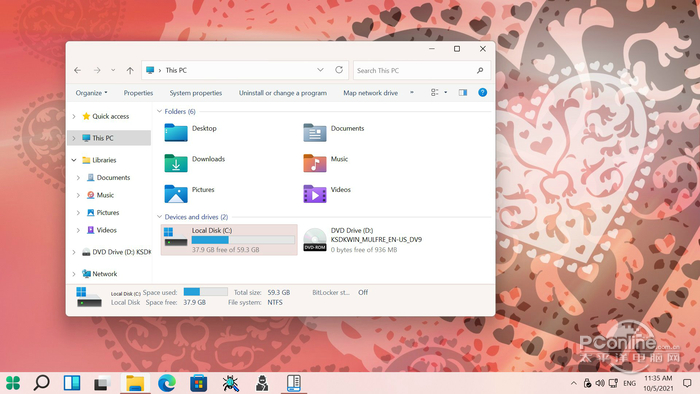Select DVD Drive (D:) in sidebar
700x394 pixels.
tap(116, 252)
